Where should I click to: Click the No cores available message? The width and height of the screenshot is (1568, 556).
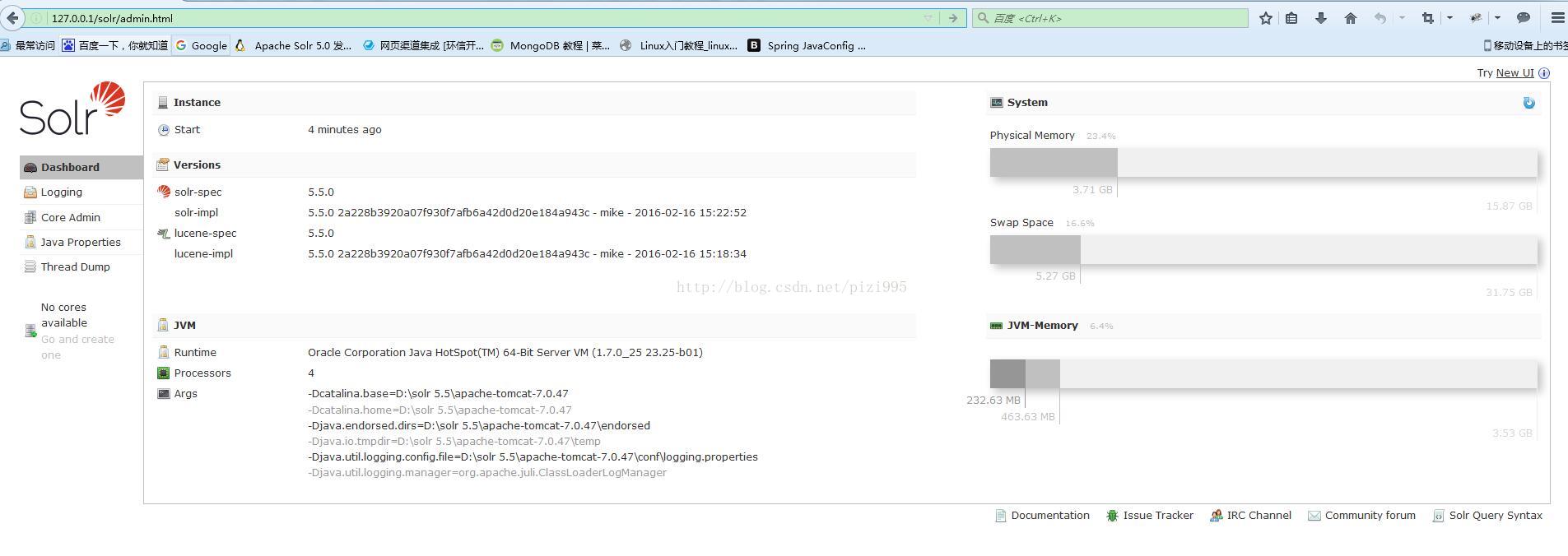tap(64, 315)
